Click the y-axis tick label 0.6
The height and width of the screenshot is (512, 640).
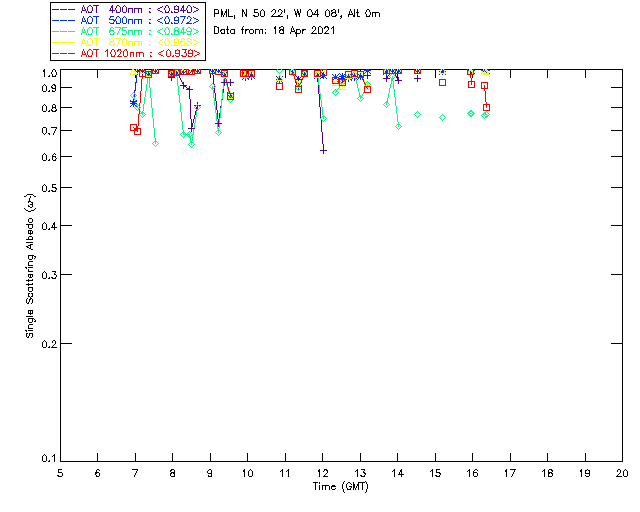[49, 157]
